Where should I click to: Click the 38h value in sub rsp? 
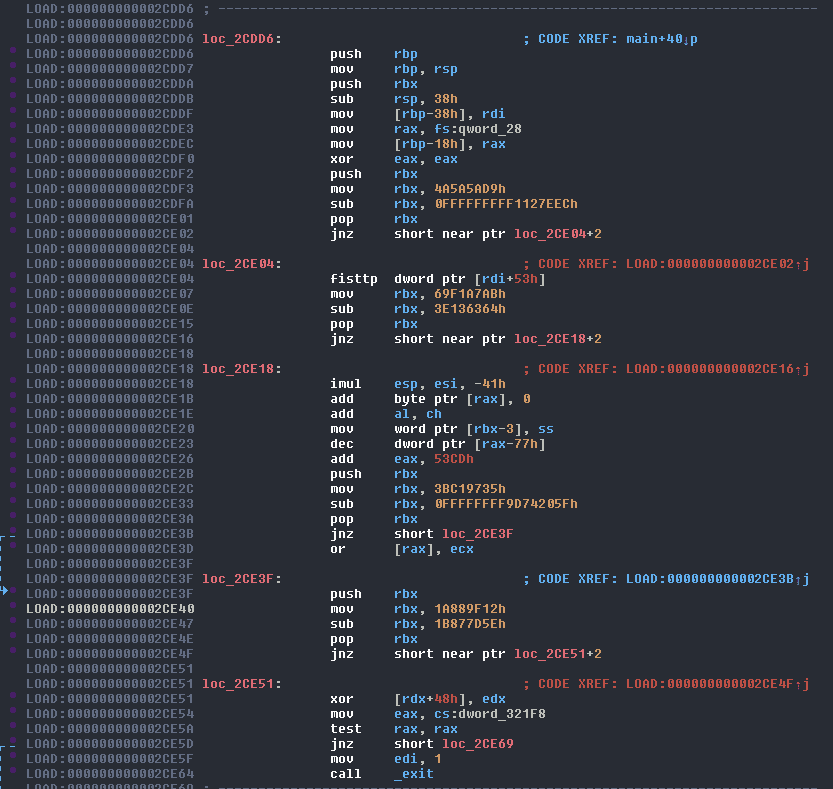coord(446,99)
